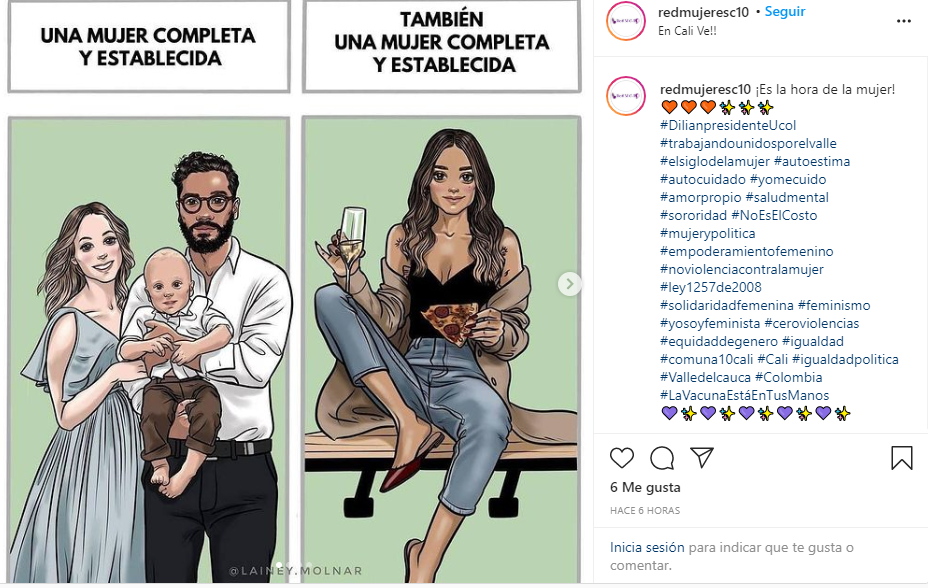Open the redmujeresc10 username in header

point(703,12)
